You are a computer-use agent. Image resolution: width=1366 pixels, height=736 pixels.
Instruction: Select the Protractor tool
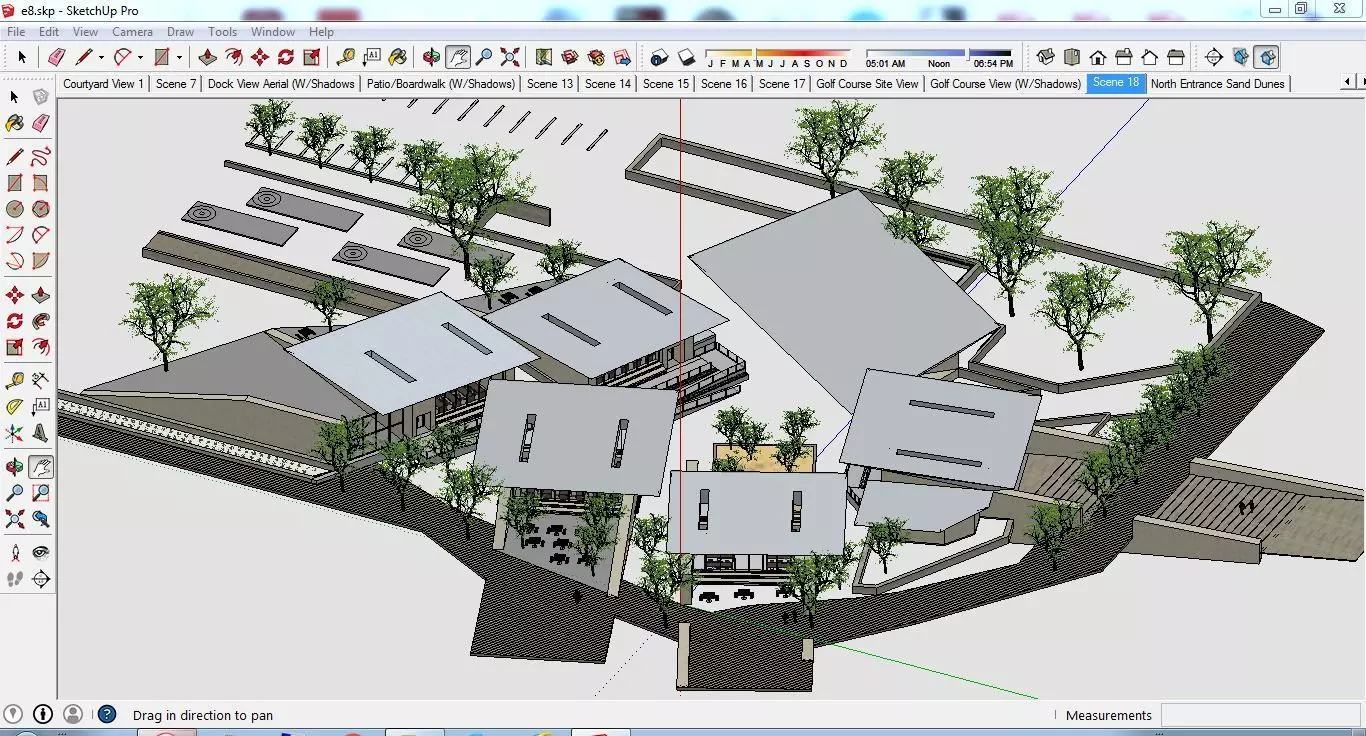[14, 407]
